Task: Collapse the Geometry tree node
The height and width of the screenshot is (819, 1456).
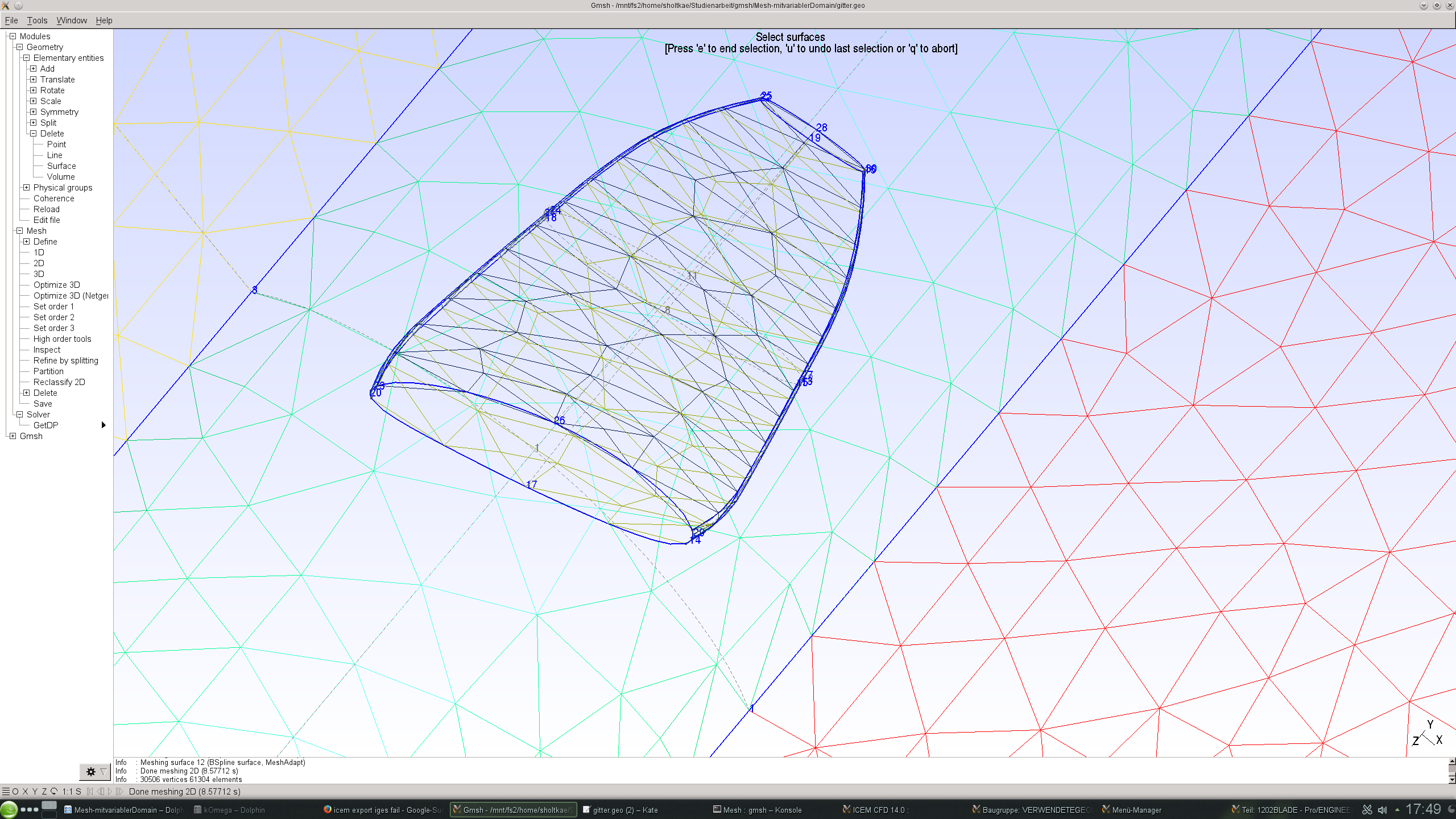Action: pos(19,47)
